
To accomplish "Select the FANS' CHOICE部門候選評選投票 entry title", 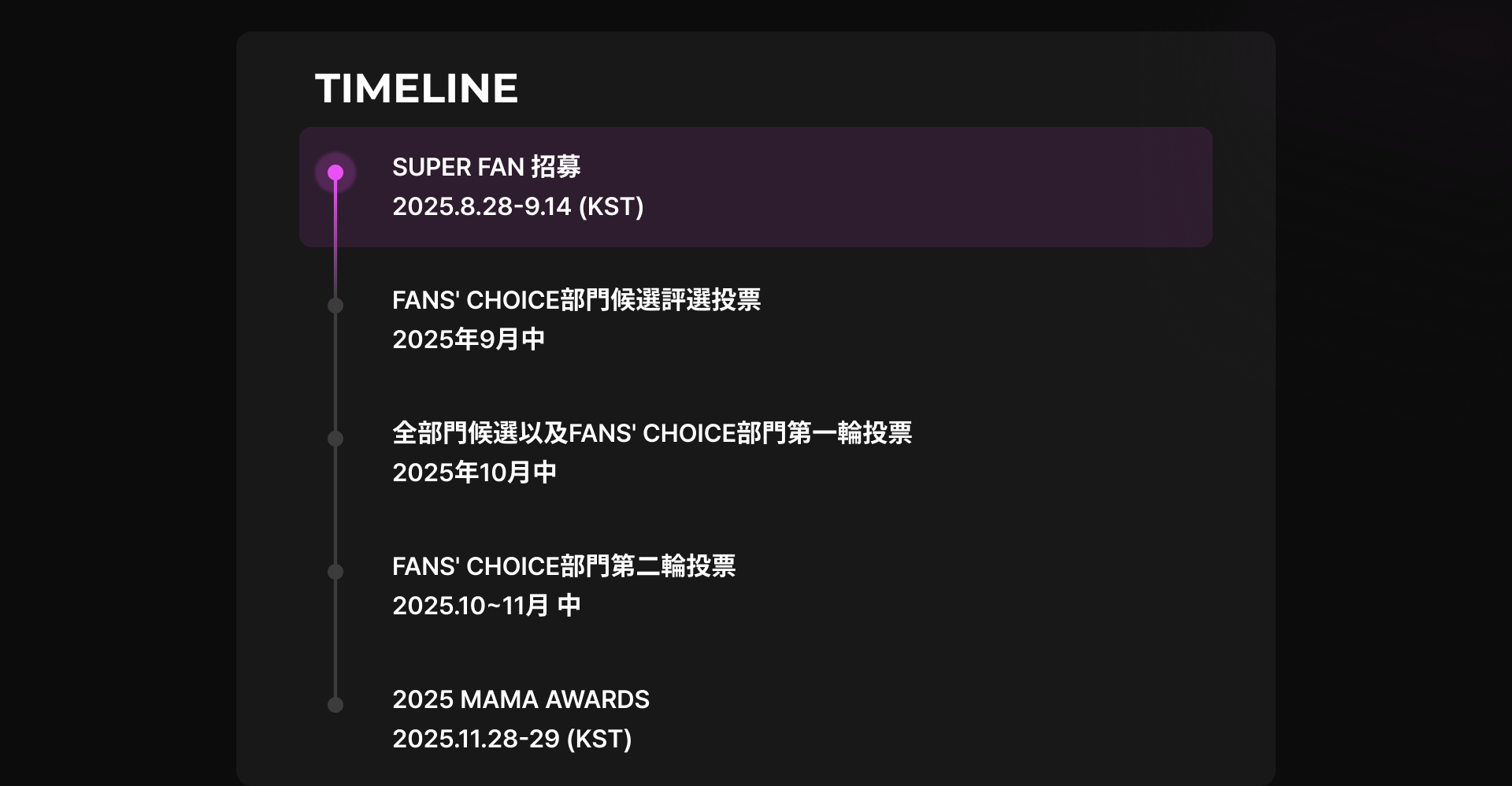I will pyautogui.click(x=576, y=300).
